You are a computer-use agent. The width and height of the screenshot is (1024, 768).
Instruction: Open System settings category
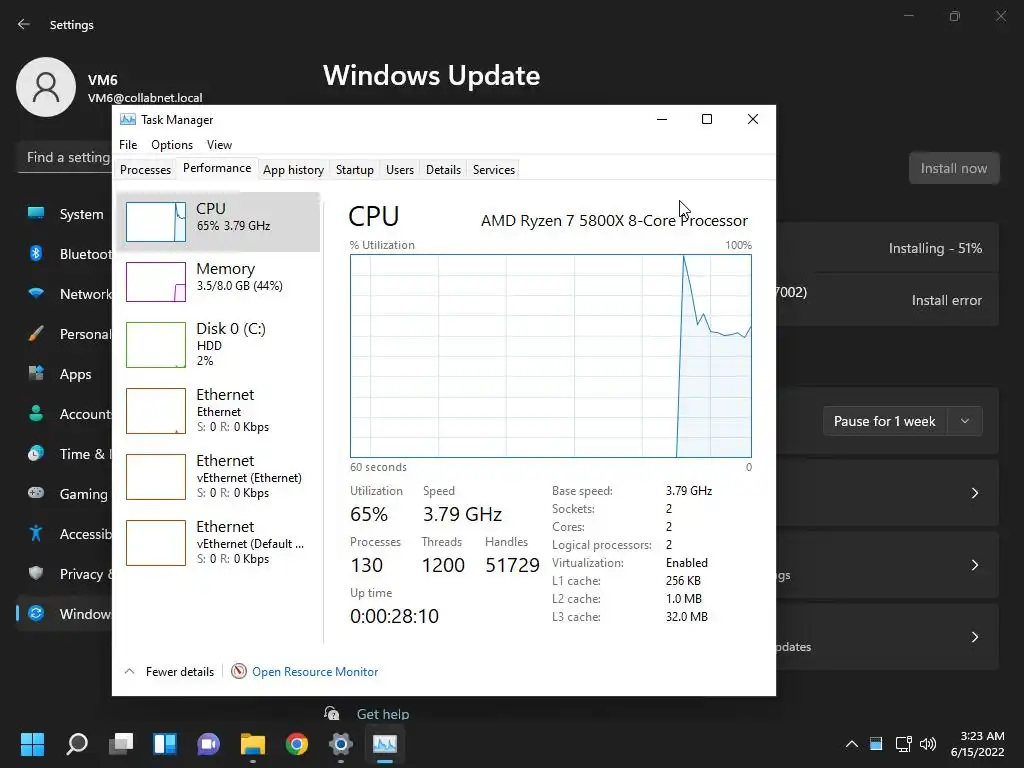[65, 214]
